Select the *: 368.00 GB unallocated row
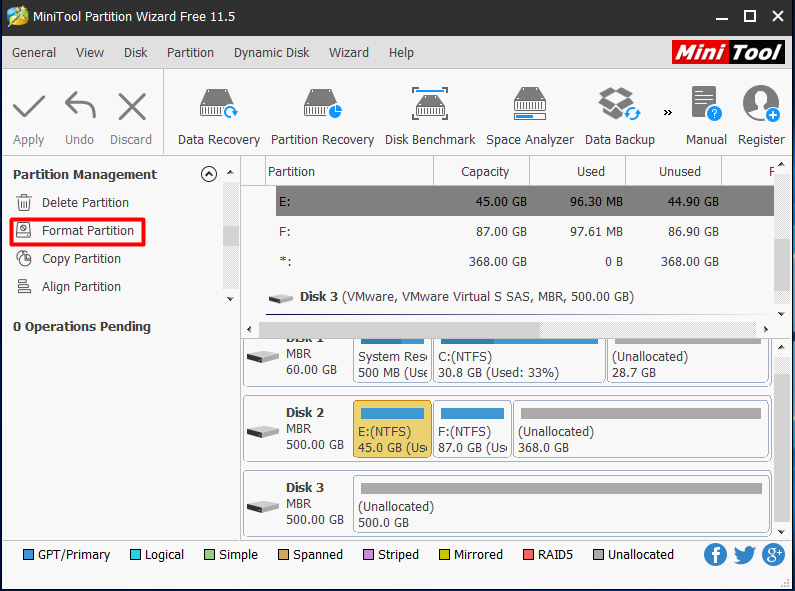795x591 pixels. point(525,262)
